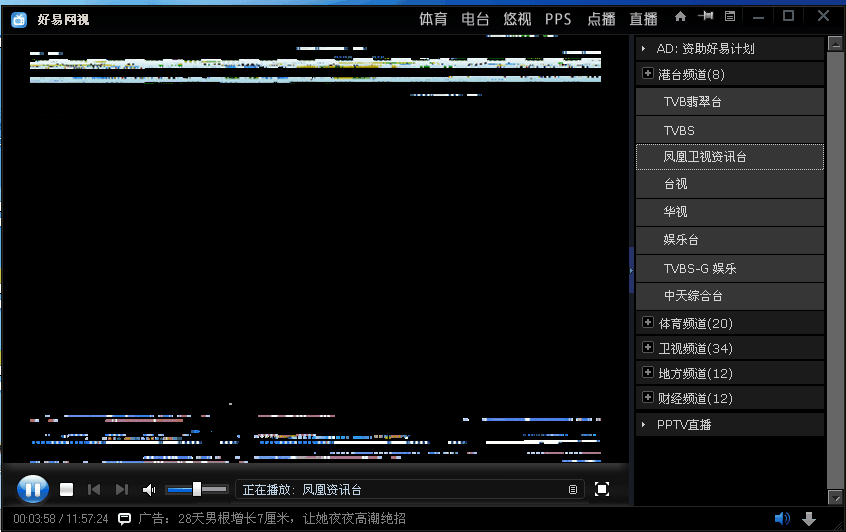Image resolution: width=846 pixels, height=532 pixels.
Task: Switch to the 悠视 tab
Action: pyautogui.click(x=517, y=19)
